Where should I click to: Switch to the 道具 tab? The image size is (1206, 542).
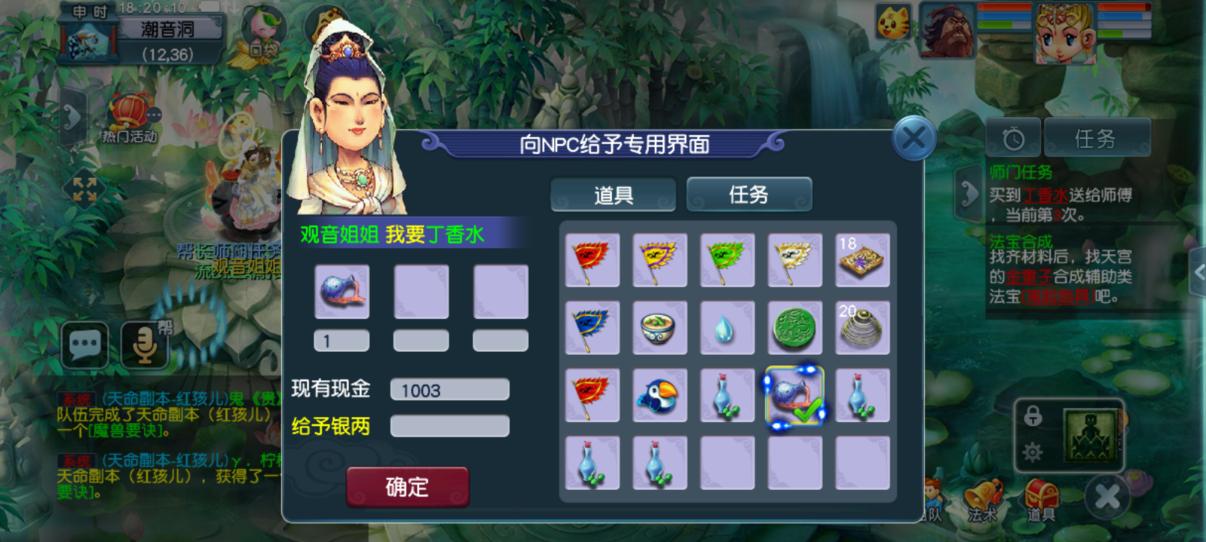coord(613,195)
